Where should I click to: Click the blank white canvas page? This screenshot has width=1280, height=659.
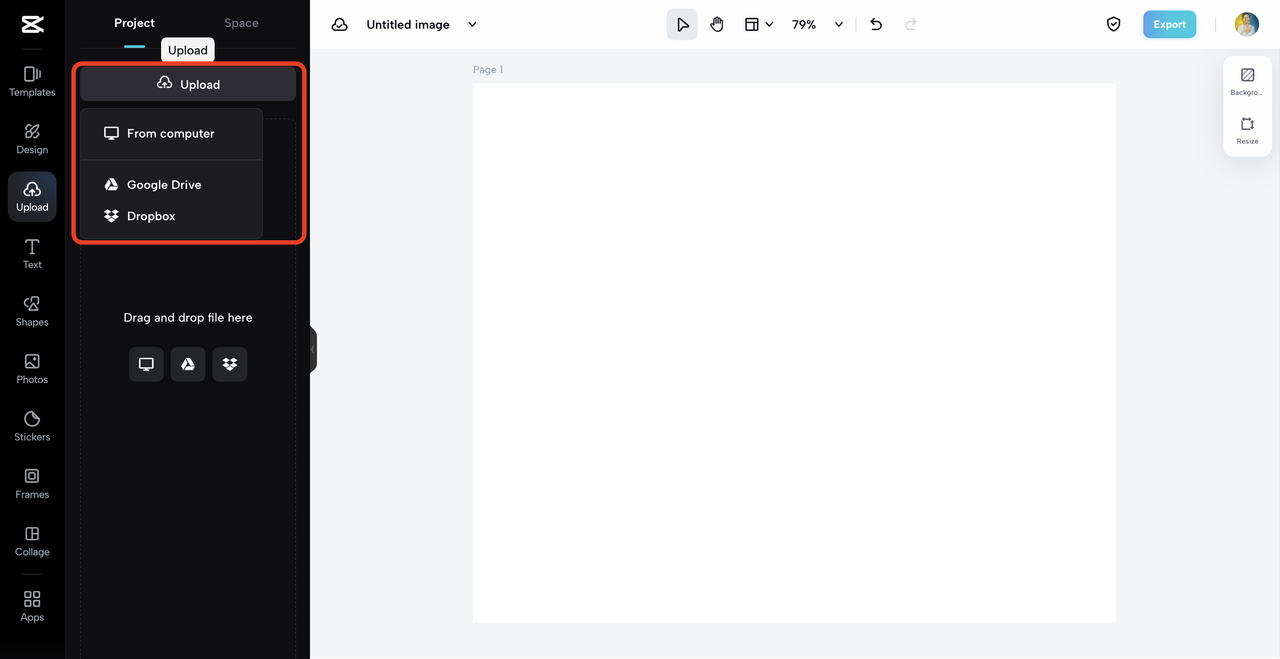tap(794, 352)
